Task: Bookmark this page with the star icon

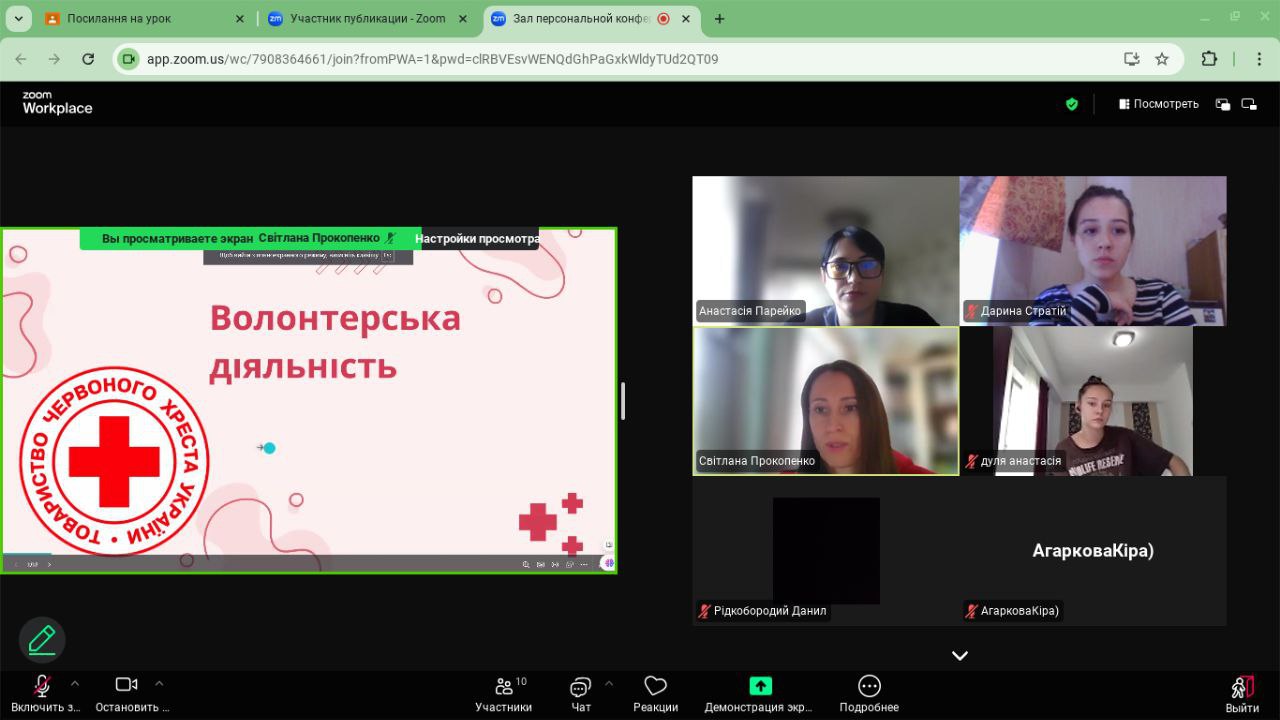Action: click(x=1162, y=59)
